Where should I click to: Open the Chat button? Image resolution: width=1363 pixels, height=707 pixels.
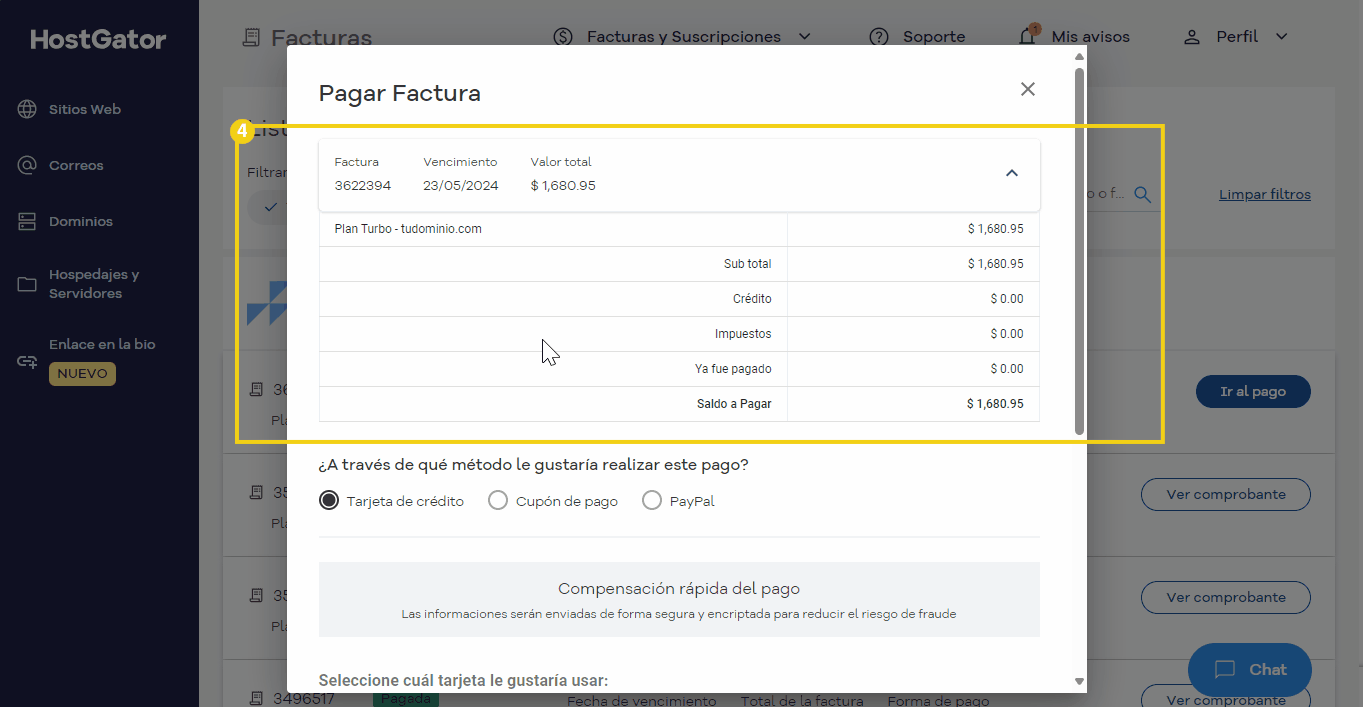click(1249, 670)
